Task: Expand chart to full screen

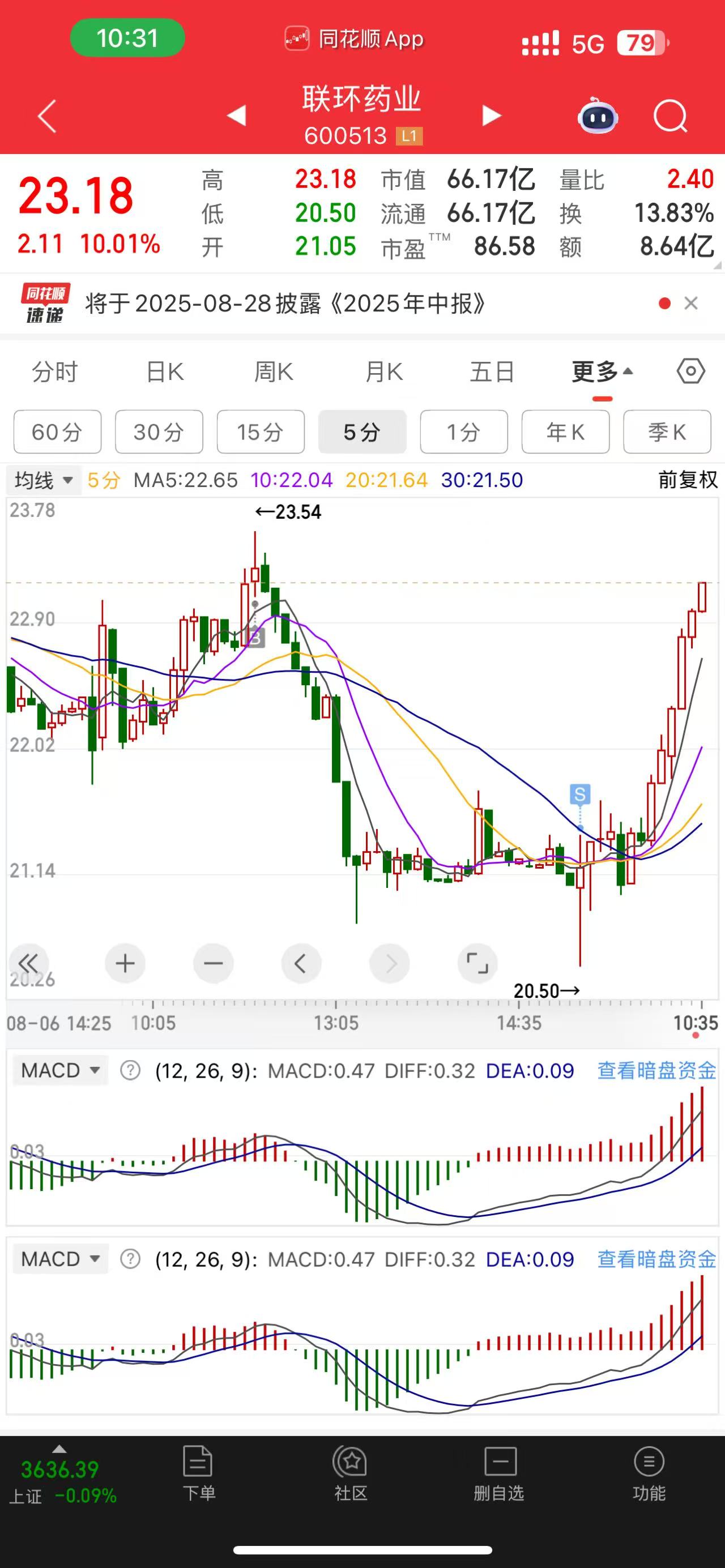Action: 477,964
